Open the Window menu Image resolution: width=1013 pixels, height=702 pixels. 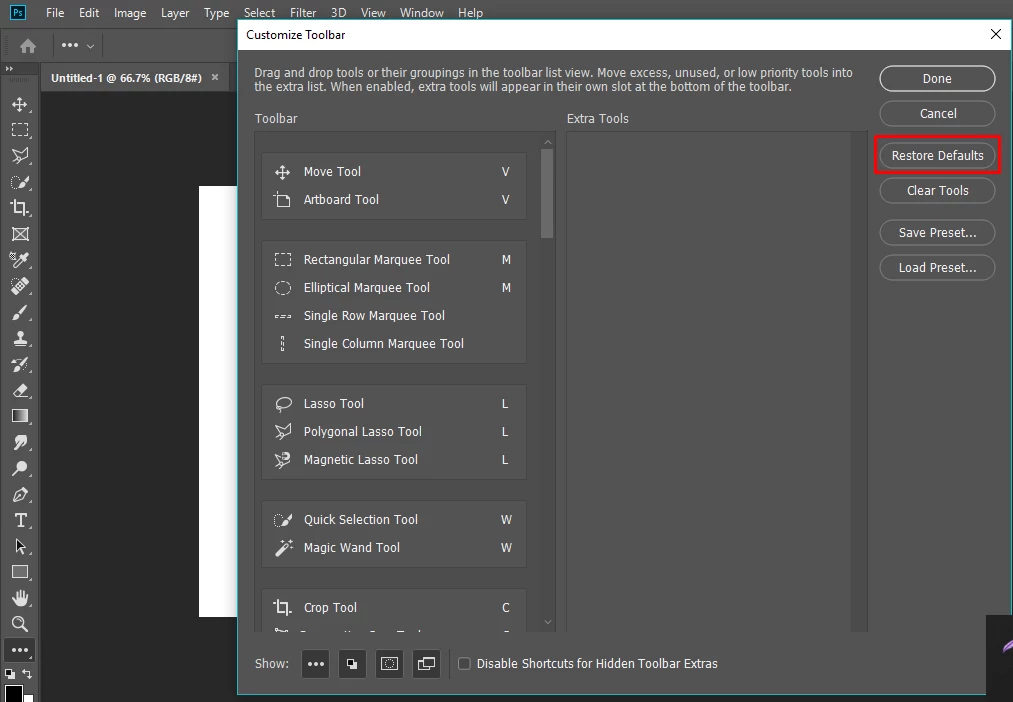[422, 12]
